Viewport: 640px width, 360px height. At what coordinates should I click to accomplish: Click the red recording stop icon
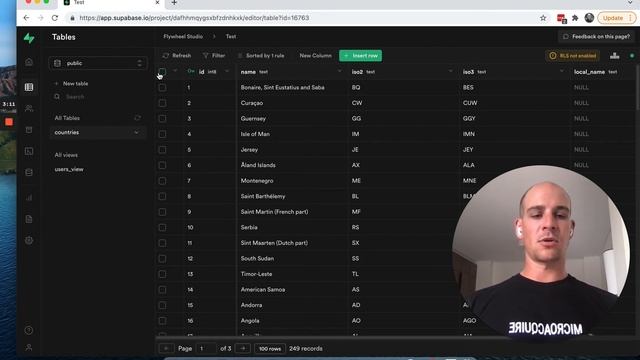coord(9,122)
